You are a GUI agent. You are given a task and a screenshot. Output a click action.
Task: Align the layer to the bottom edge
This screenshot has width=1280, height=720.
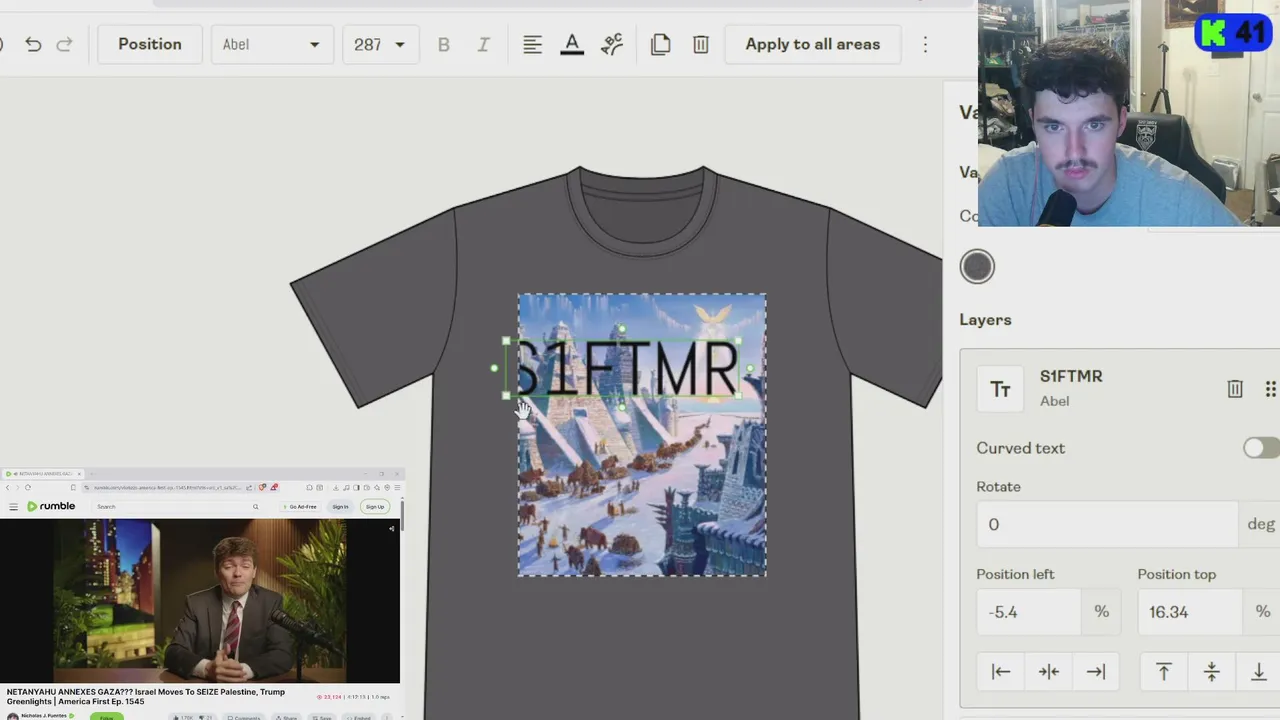[1259, 672]
